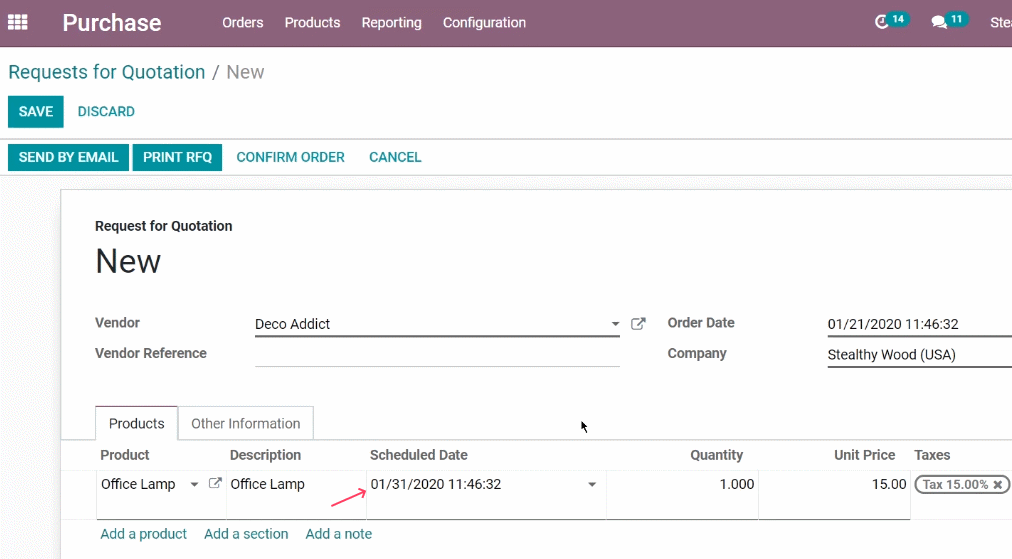The image size is (1012, 559).
Task: Go to Requests for Quotation breadcrumb
Action: (x=106, y=72)
